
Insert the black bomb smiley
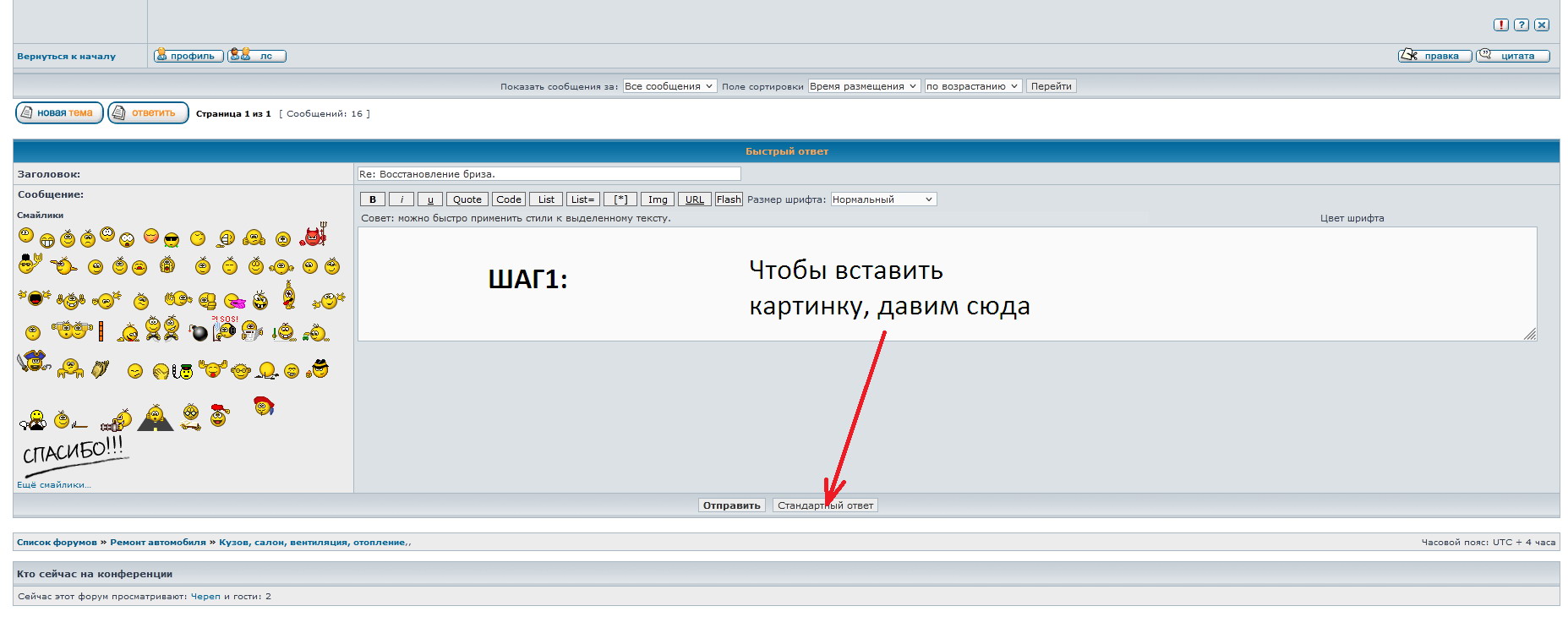click(x=199, y=333)
